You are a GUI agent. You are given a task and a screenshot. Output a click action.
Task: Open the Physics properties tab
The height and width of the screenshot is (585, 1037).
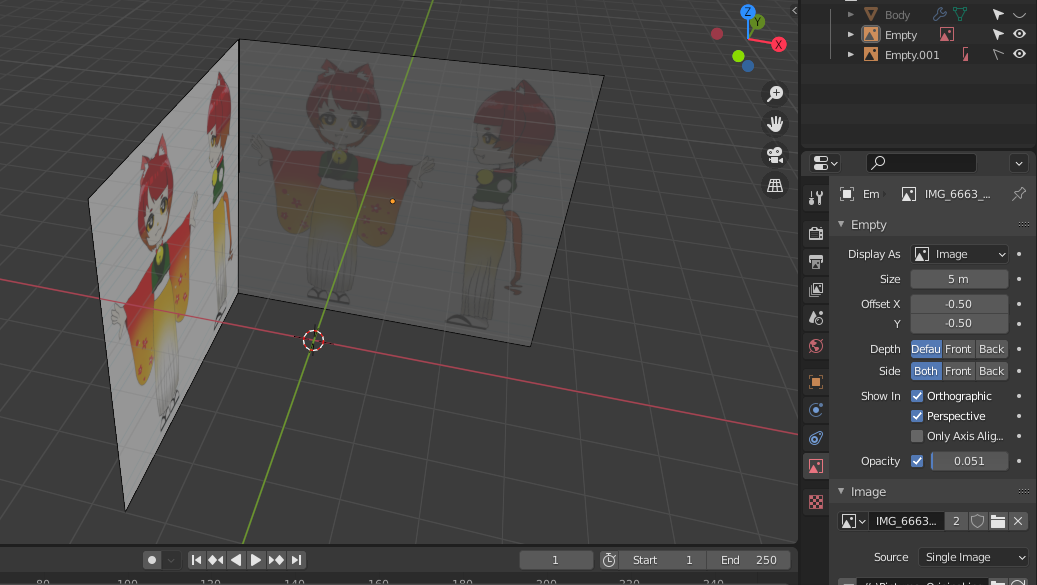click(815, 410)
